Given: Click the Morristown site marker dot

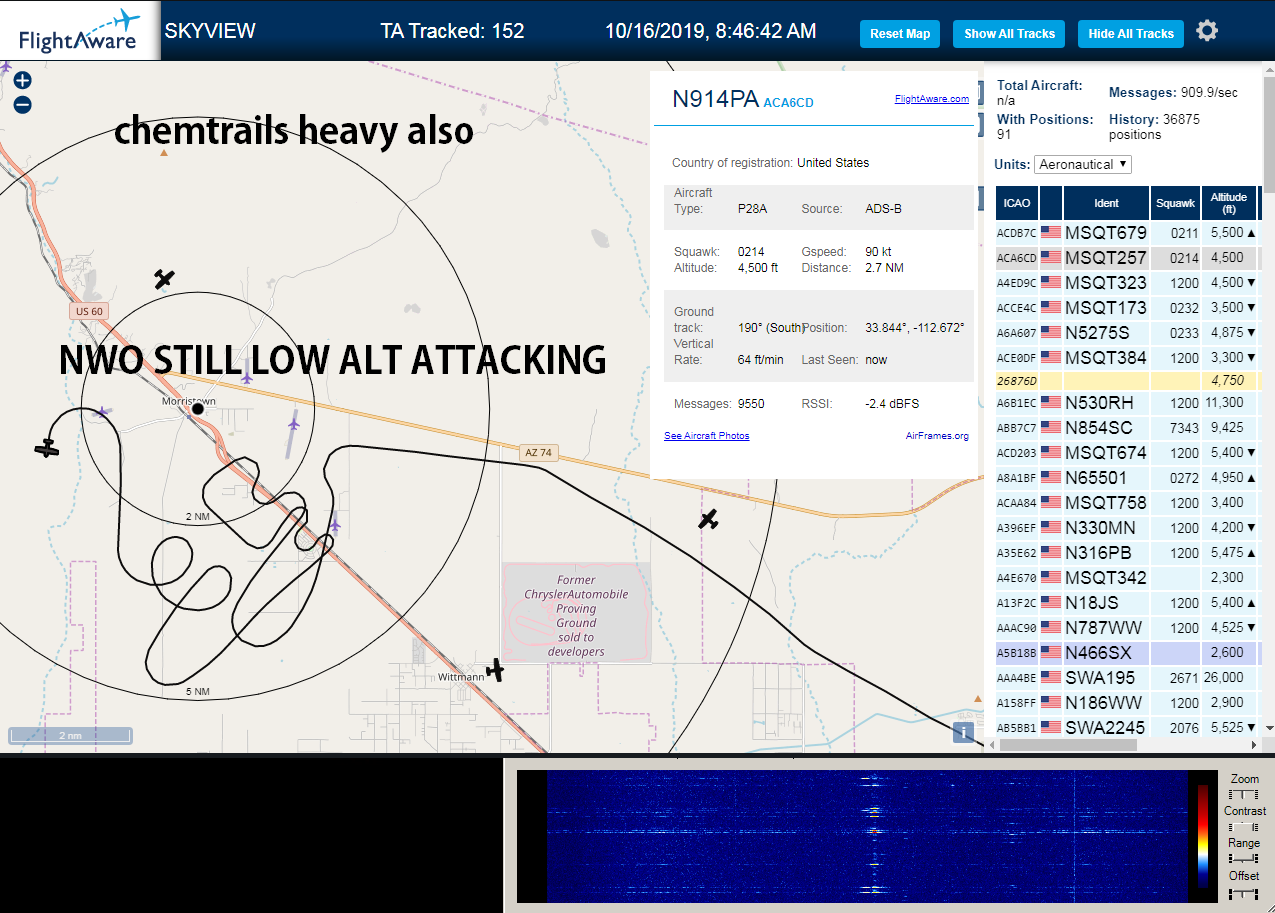Looking at the screenshot, I should click(x=198, y=409).
